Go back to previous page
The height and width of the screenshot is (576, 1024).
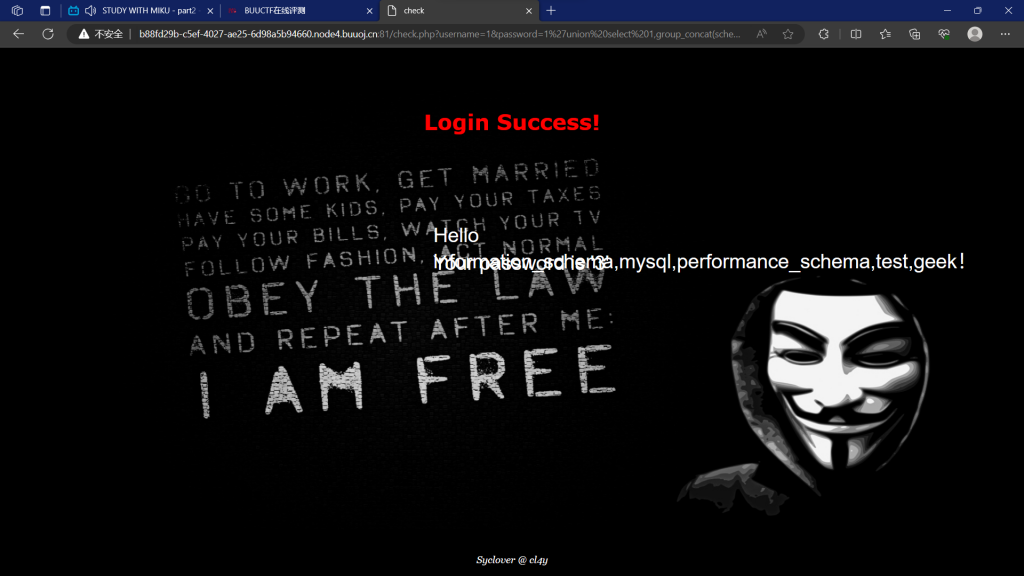point(18,34)
